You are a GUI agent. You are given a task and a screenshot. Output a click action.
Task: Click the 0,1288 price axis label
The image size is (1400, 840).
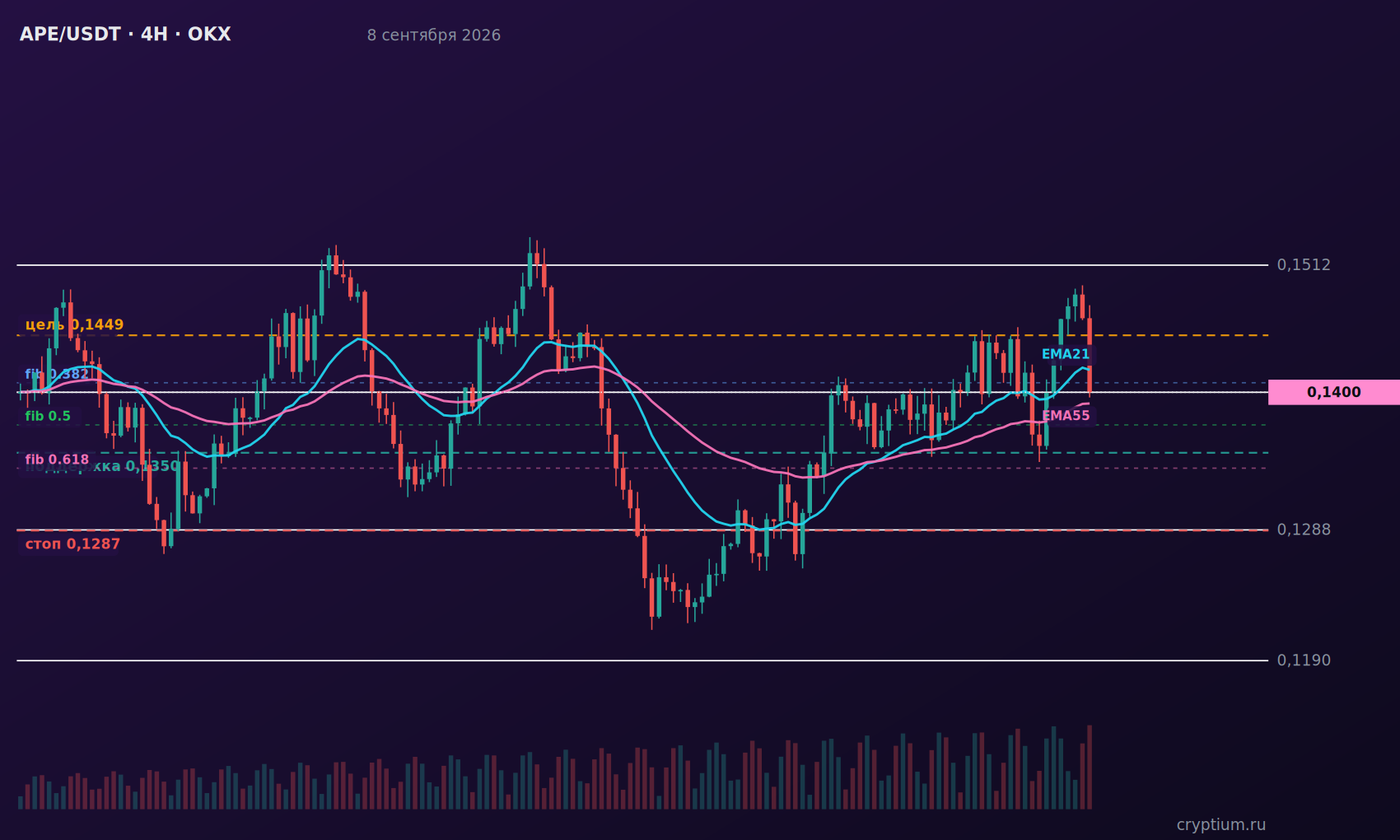point(1304,530)
